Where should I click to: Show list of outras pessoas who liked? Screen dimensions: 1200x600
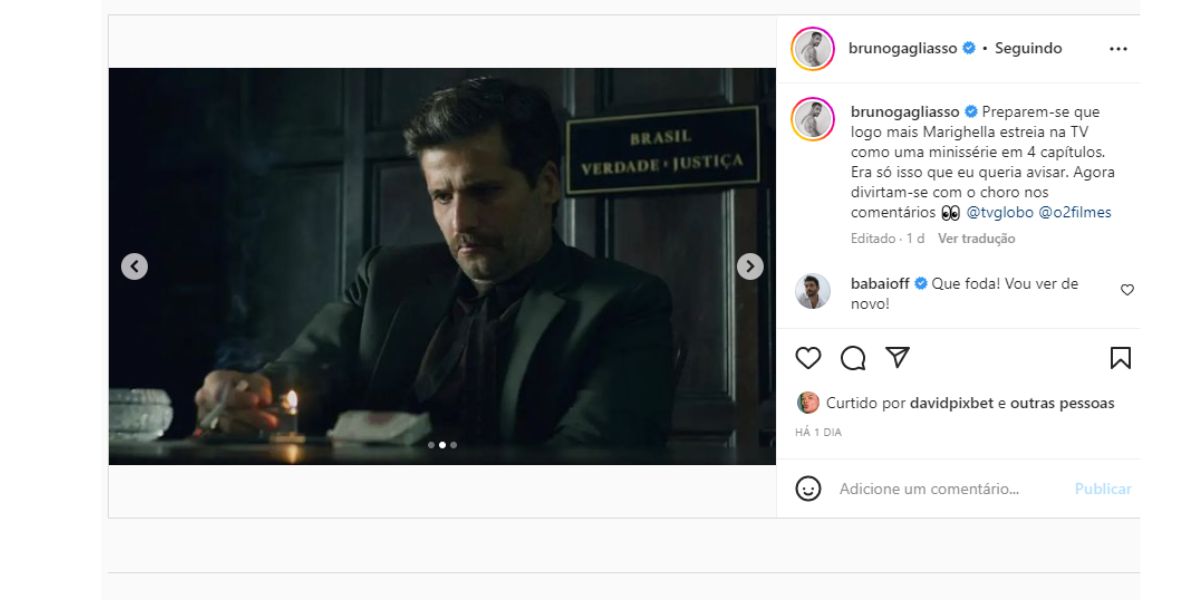[1062, 403]
